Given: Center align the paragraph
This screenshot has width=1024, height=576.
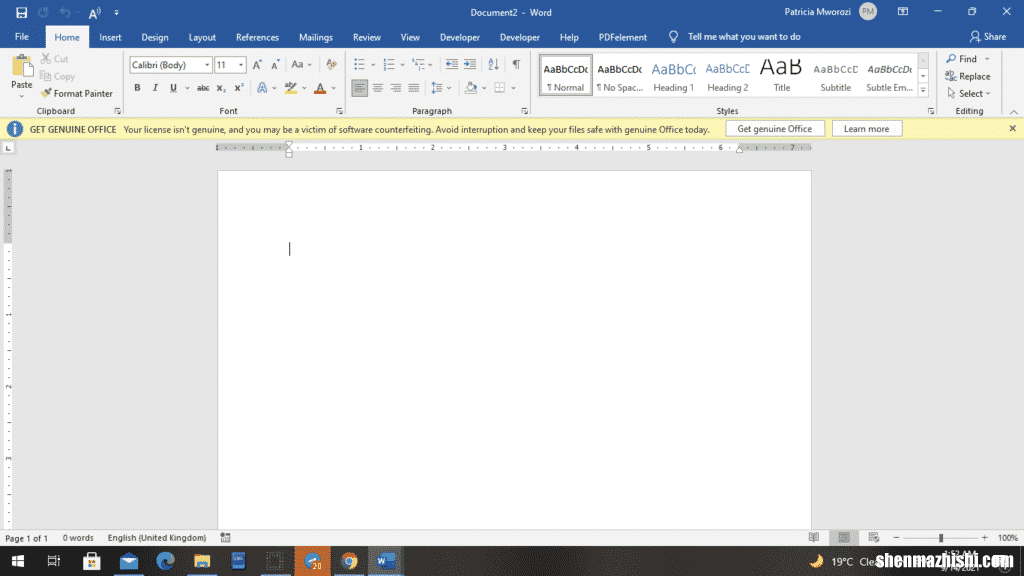Looking at the screenshot, I should pyautogui.click(x=377, y=88).
